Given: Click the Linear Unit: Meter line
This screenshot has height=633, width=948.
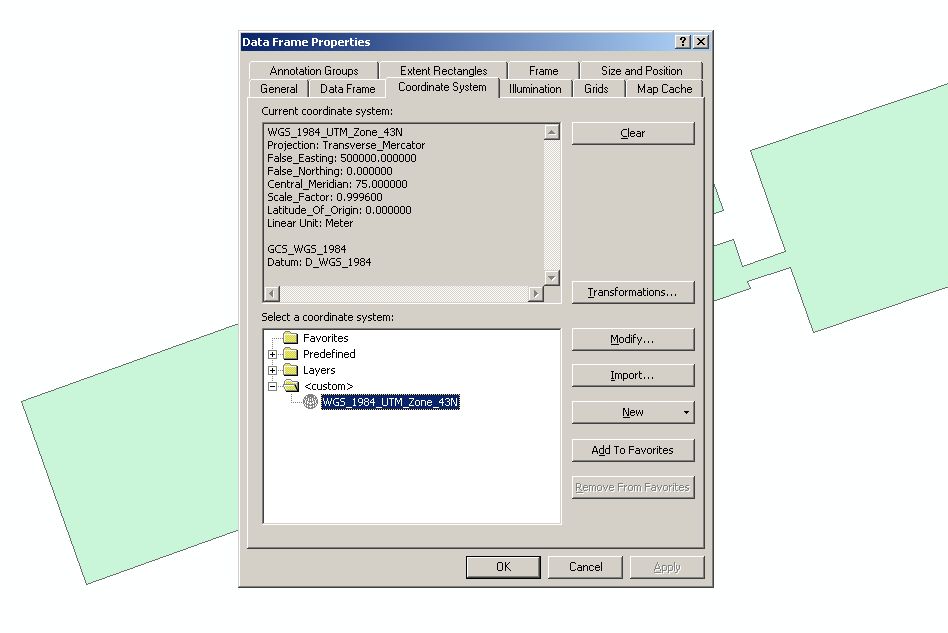Looking at the screenshot, I should pos(310,223).
